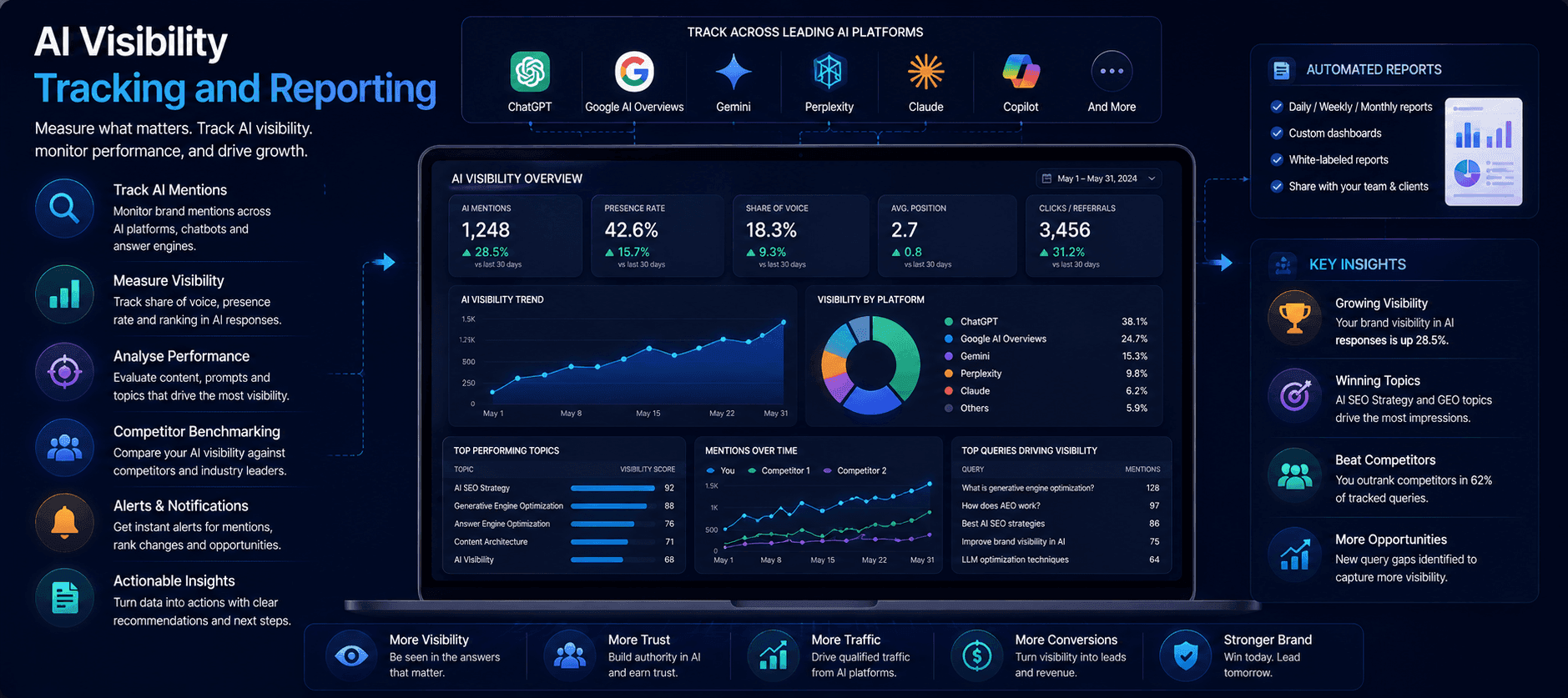Click the Stronger Brand shield icon

[x=1186, y=656]
